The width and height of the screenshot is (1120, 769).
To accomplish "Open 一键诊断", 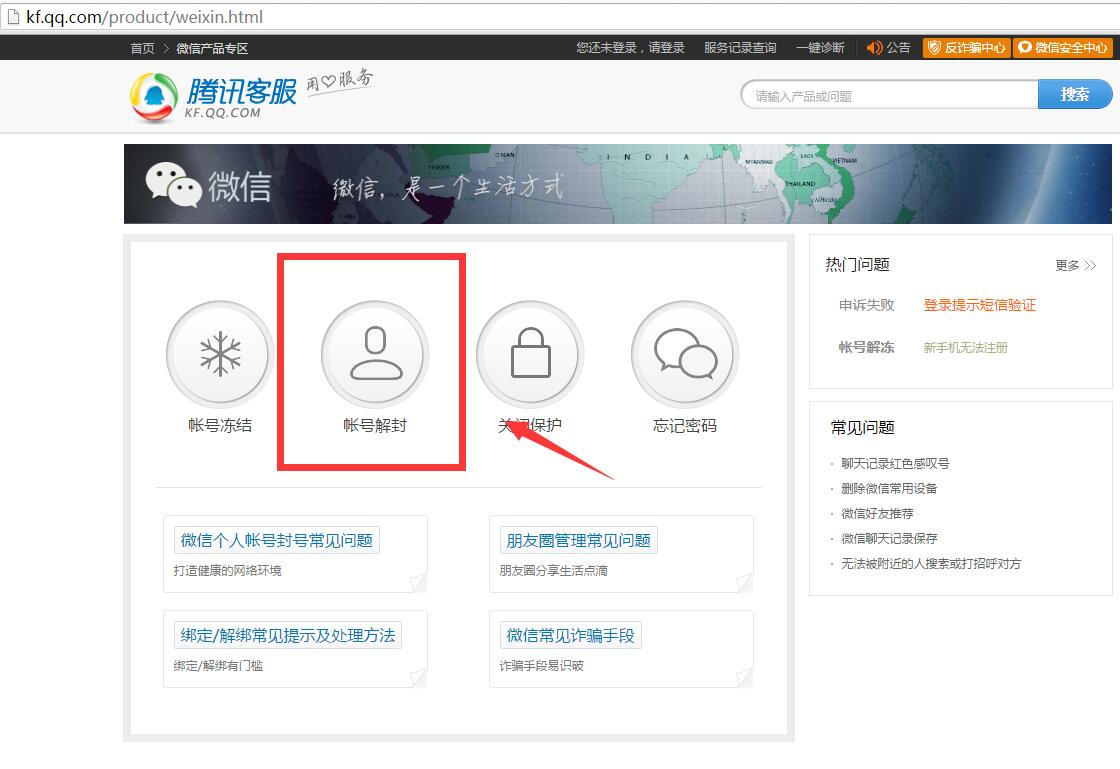I will click(x=820, y=48).
